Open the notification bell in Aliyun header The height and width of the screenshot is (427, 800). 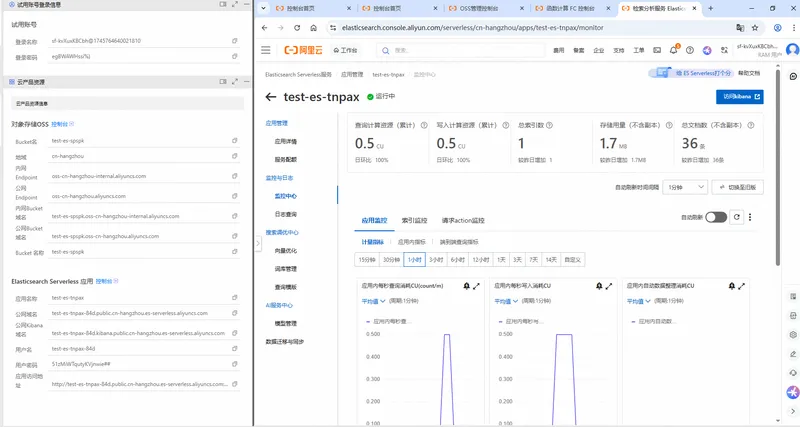click(673, 50)
